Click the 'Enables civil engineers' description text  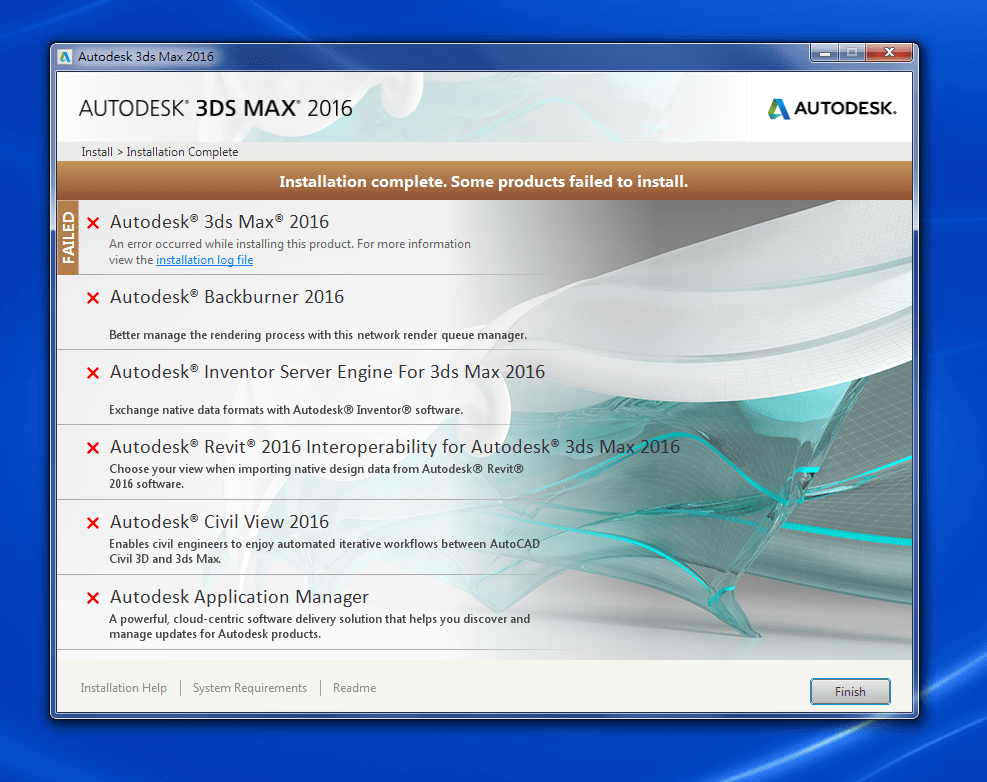324,551
